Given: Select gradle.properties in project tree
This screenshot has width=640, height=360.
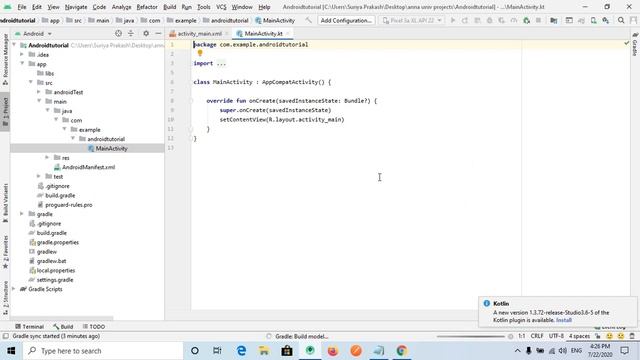Looking at the screenshot, I should pyautogui.click(x=54, y=242).
